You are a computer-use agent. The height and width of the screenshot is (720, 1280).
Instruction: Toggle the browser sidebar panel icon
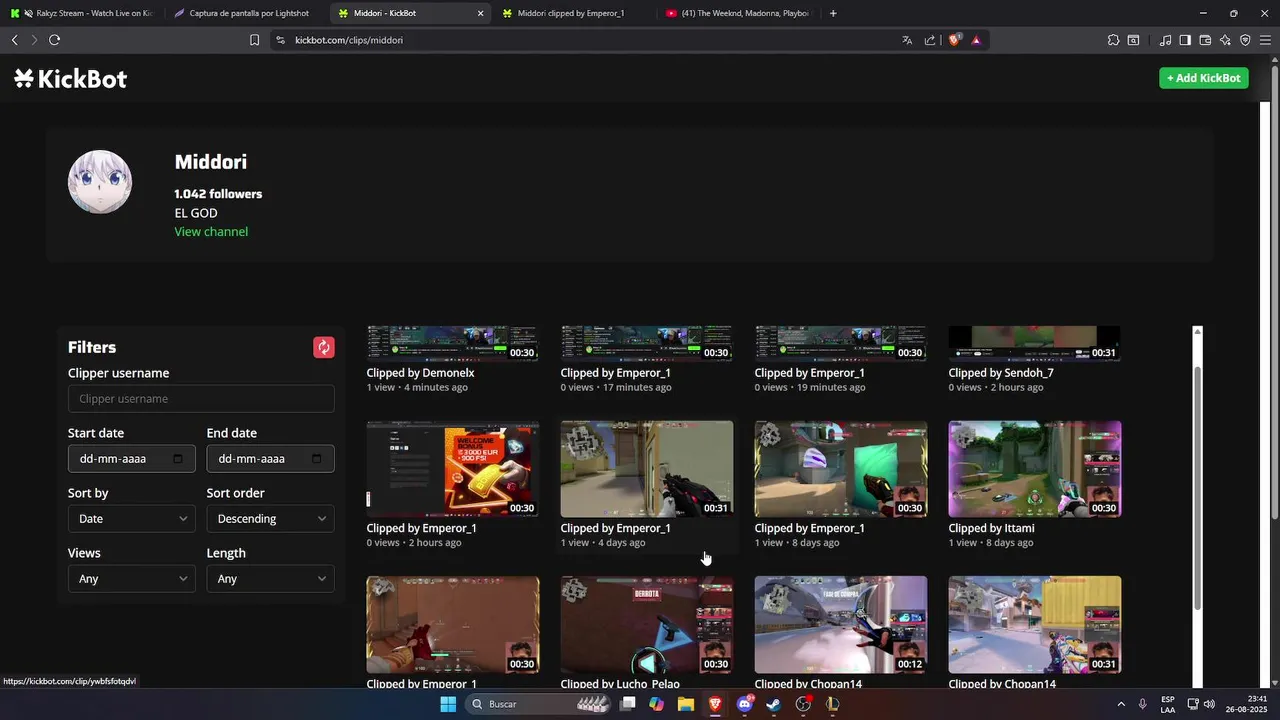tap(1185, 40)
